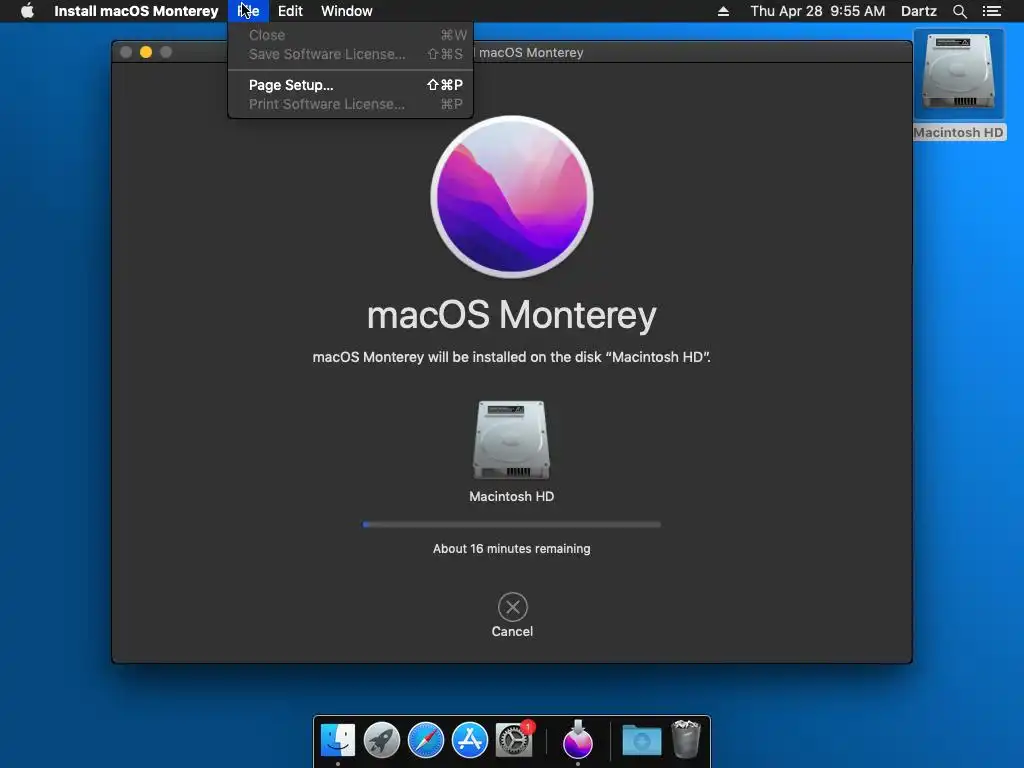Viewport: 1024px width, 768px height.
Task: Click the Cancel label under the X
Action: (513, 632)
